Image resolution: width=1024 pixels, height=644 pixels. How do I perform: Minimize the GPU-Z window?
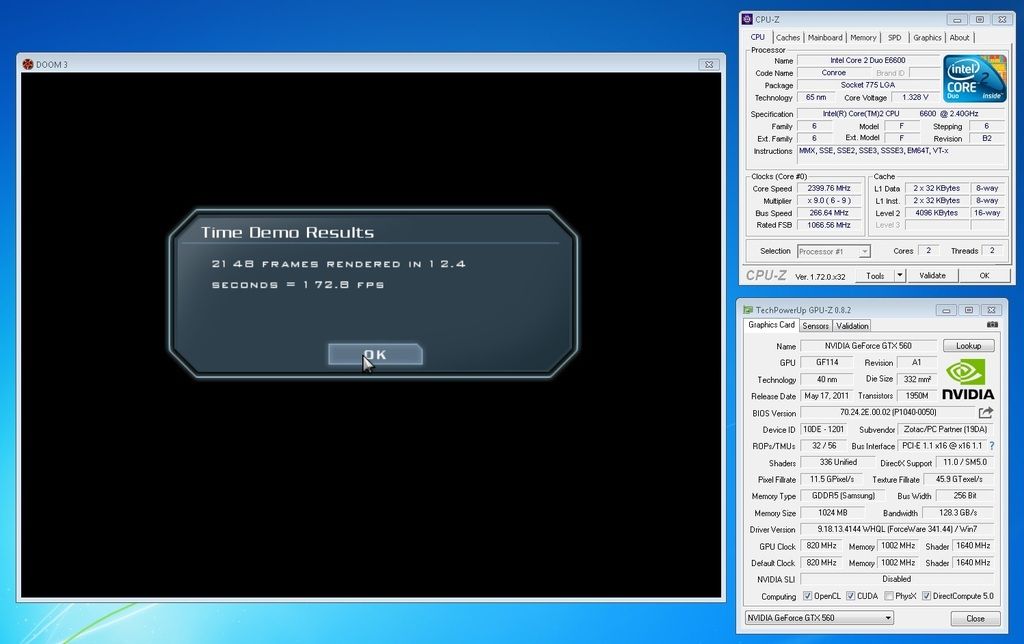point(946,310)
